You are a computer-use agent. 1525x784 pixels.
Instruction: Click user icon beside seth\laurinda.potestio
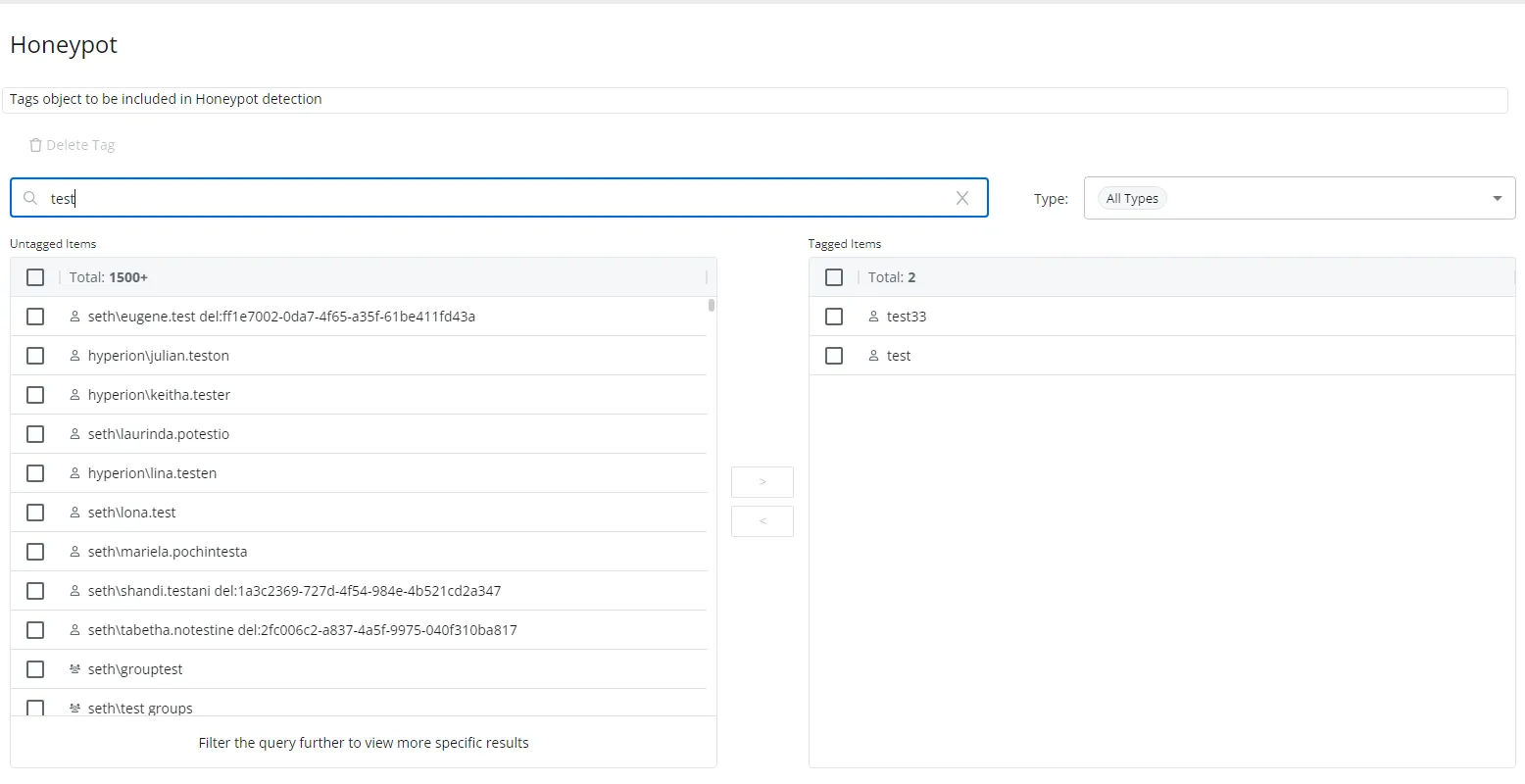74,434
